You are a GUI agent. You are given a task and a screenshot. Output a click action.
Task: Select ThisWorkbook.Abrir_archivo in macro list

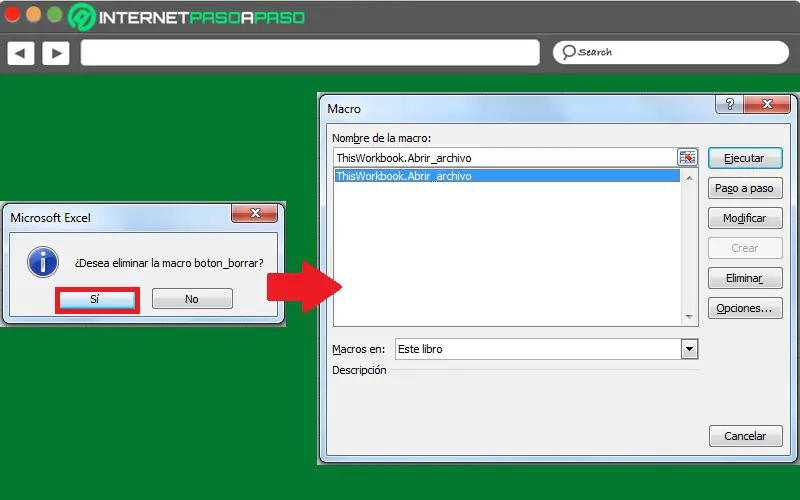click(507, 176)
